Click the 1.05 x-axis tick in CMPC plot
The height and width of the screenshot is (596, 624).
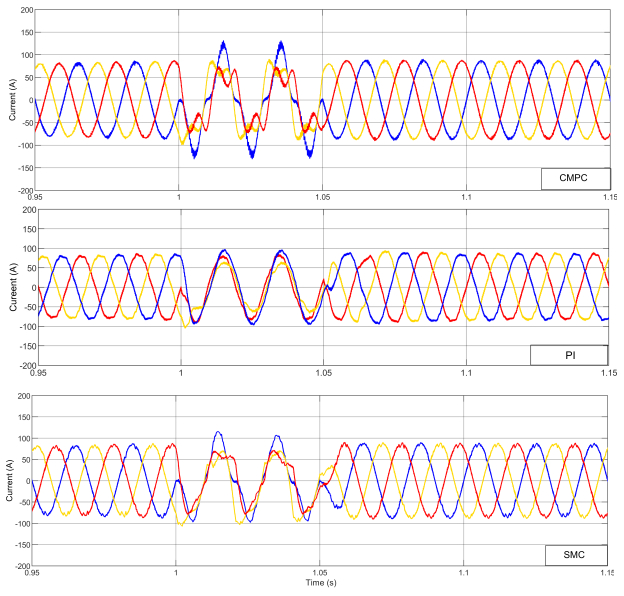[321, 198]
